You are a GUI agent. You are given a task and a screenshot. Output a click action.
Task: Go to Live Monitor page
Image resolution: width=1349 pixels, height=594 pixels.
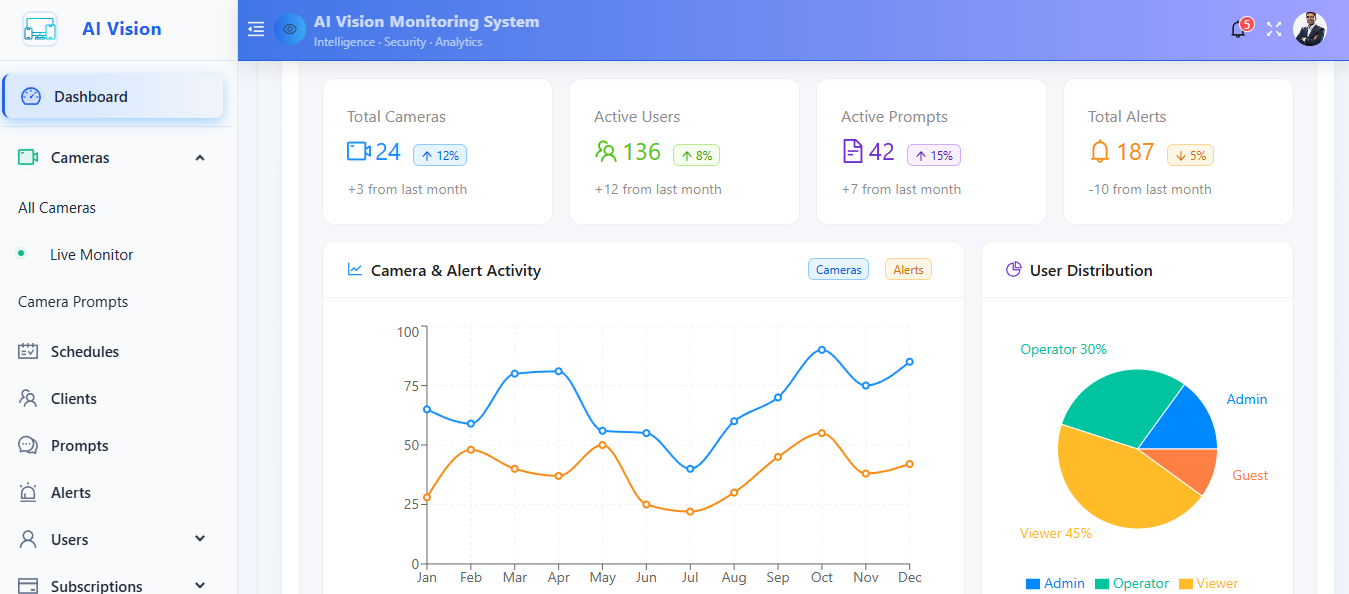click(91, 255)
